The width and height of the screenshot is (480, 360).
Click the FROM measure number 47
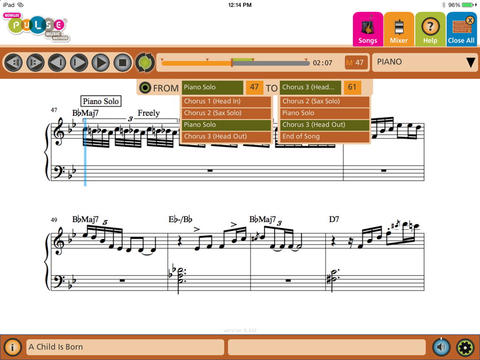[254, 87]
